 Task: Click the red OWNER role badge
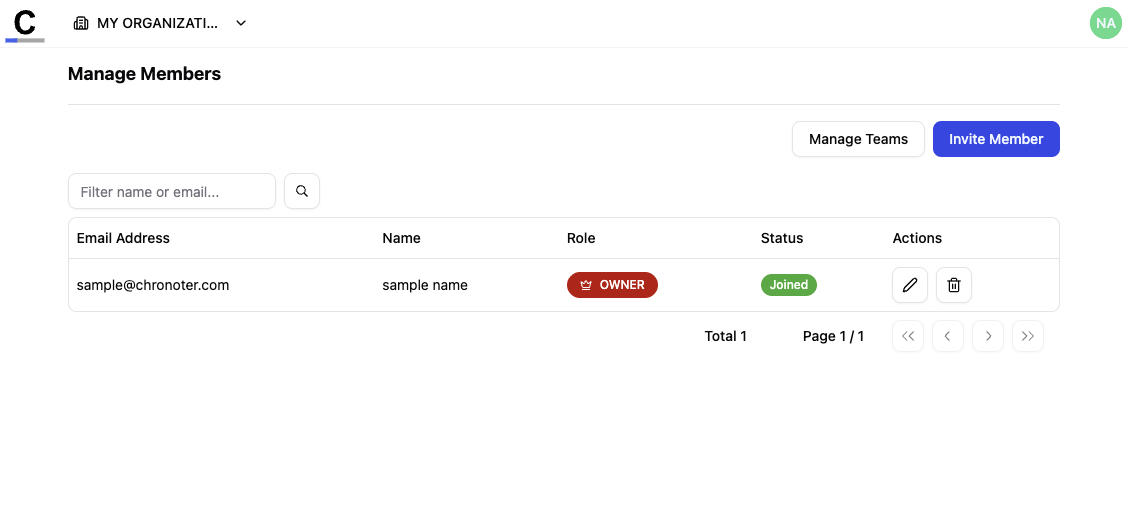click(612, 285)
